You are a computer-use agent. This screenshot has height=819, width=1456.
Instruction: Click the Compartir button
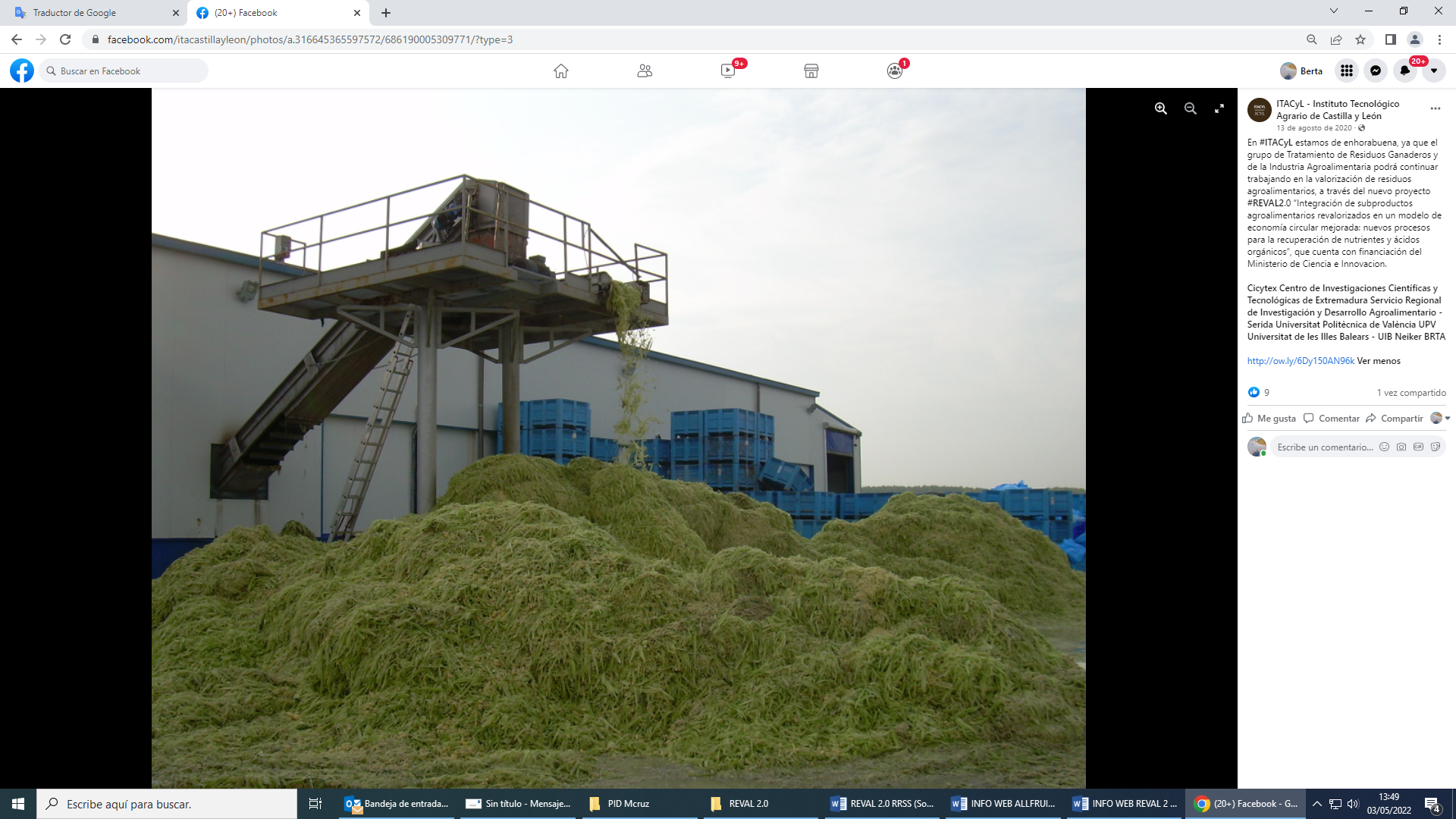(x=1395, y=419)
